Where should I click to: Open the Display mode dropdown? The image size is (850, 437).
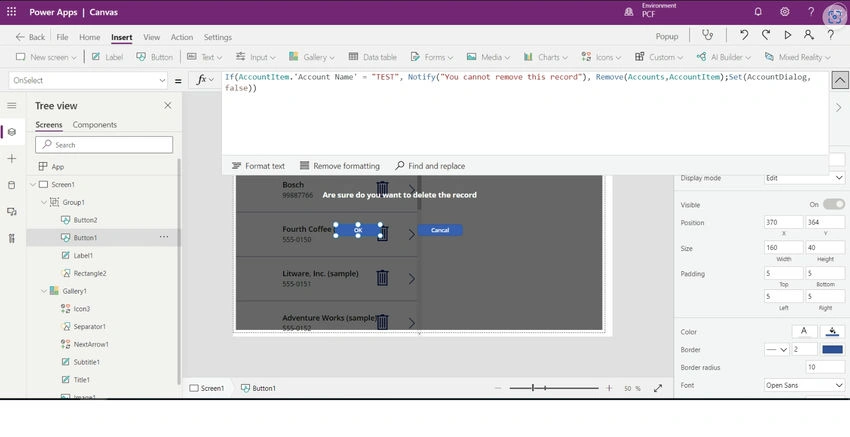point(804,178)
